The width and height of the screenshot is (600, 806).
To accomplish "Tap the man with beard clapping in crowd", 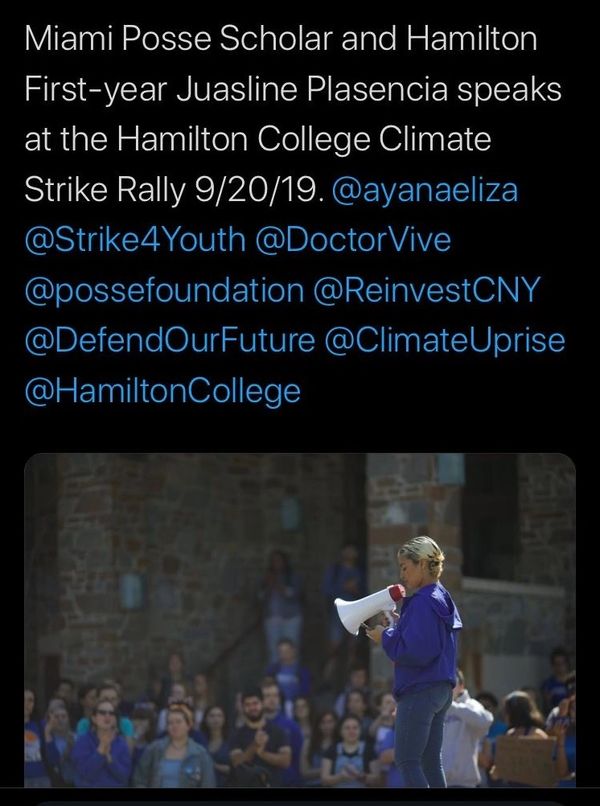I will [x=256, y=732].
